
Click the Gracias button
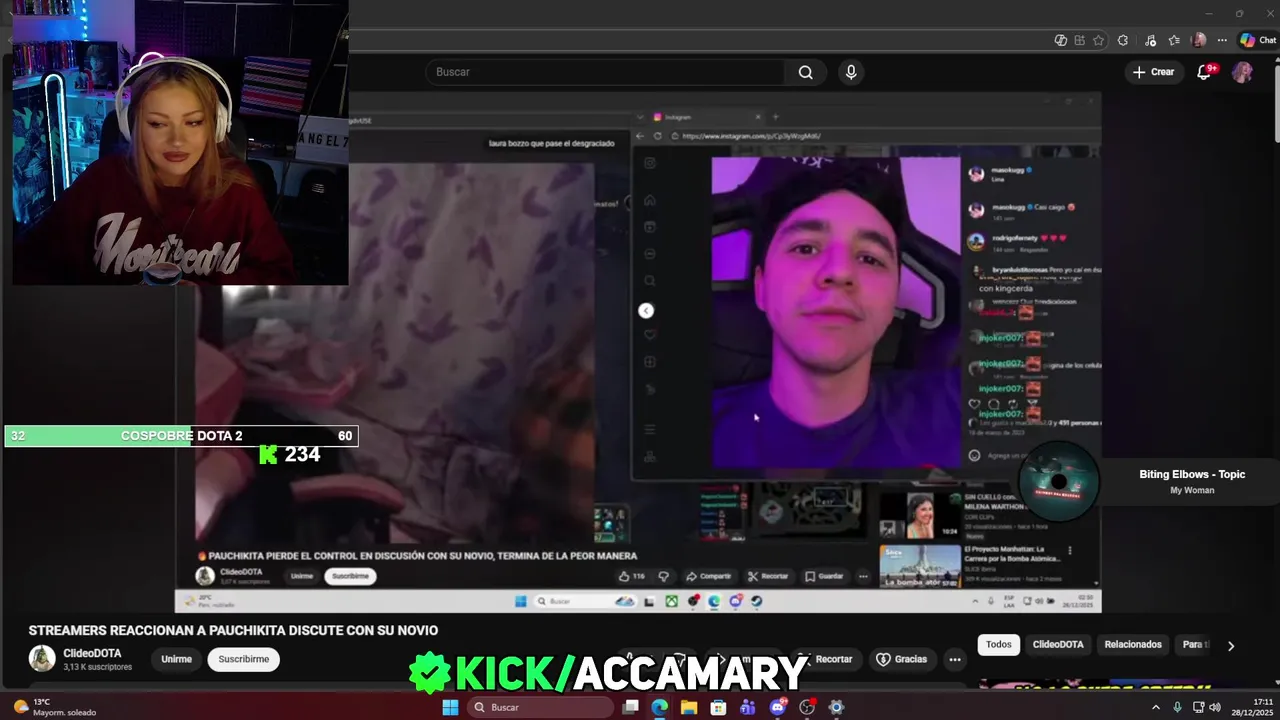(902, 659)
